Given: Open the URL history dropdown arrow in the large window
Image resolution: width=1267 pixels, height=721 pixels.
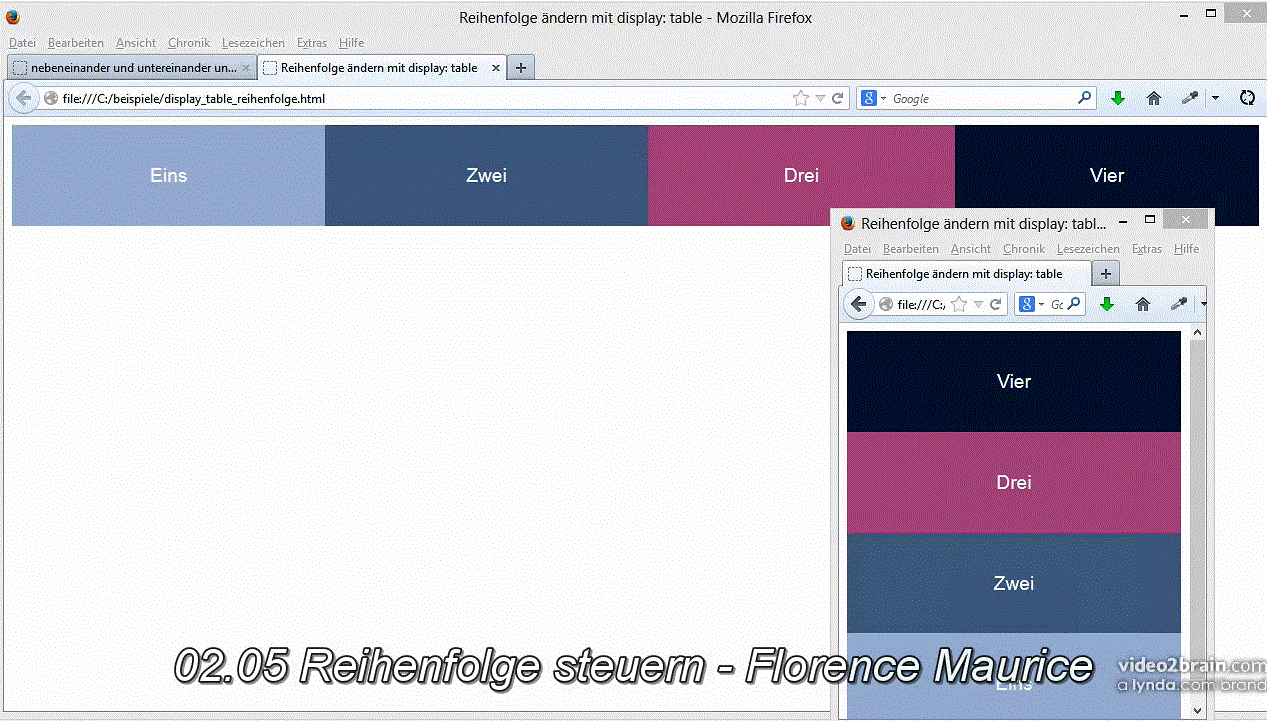Looking at the screenshot, I should (820, 99).
